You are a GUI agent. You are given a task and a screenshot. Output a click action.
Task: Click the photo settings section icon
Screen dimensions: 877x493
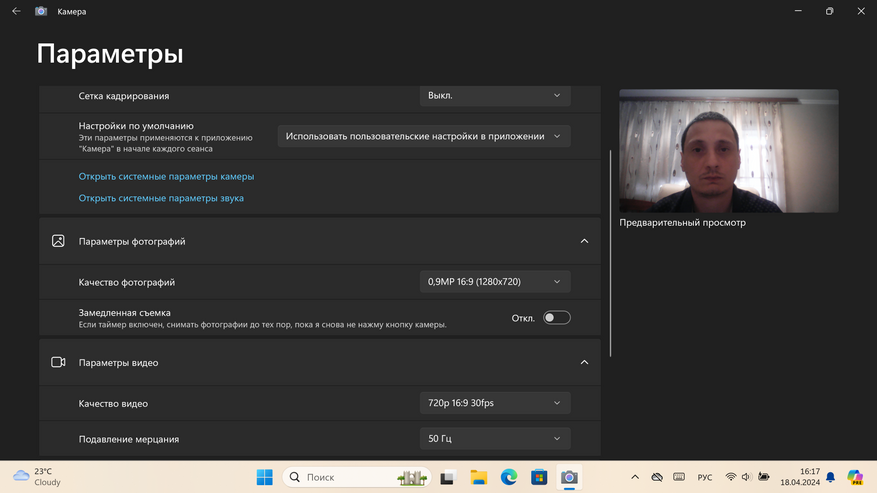pyautogui.click(x=58, y=241)
